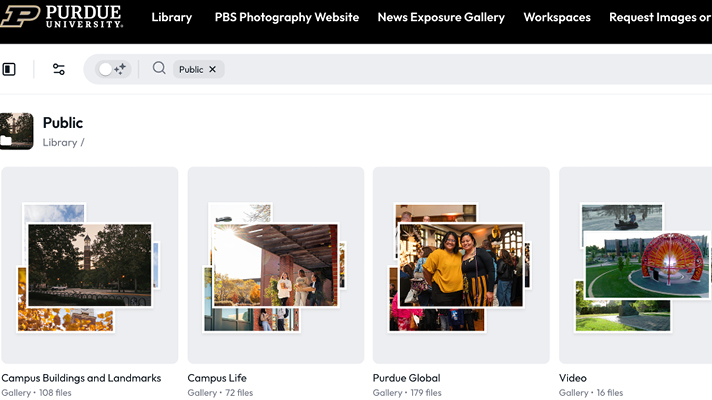Click the Purdue University logo

(61, 16)
